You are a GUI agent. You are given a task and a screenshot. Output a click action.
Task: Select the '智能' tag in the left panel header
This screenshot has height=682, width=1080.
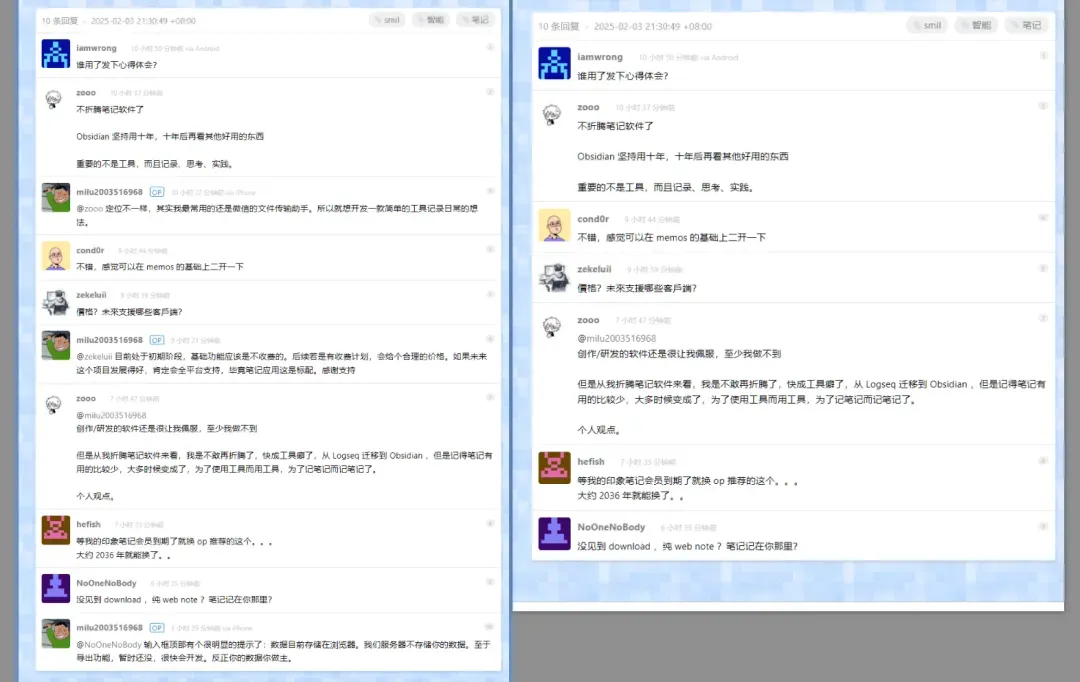[430, 20]
